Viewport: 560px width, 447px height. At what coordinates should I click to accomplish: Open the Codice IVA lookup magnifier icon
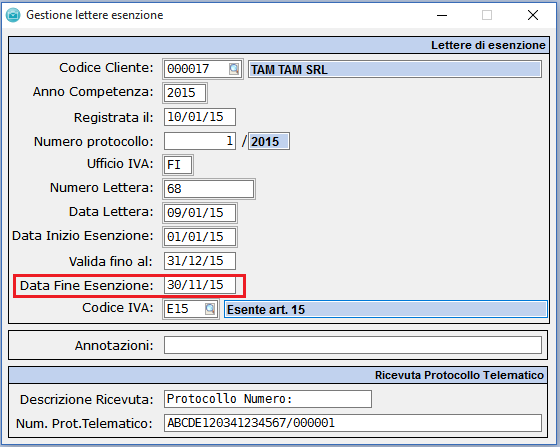(x=210, y=309)
